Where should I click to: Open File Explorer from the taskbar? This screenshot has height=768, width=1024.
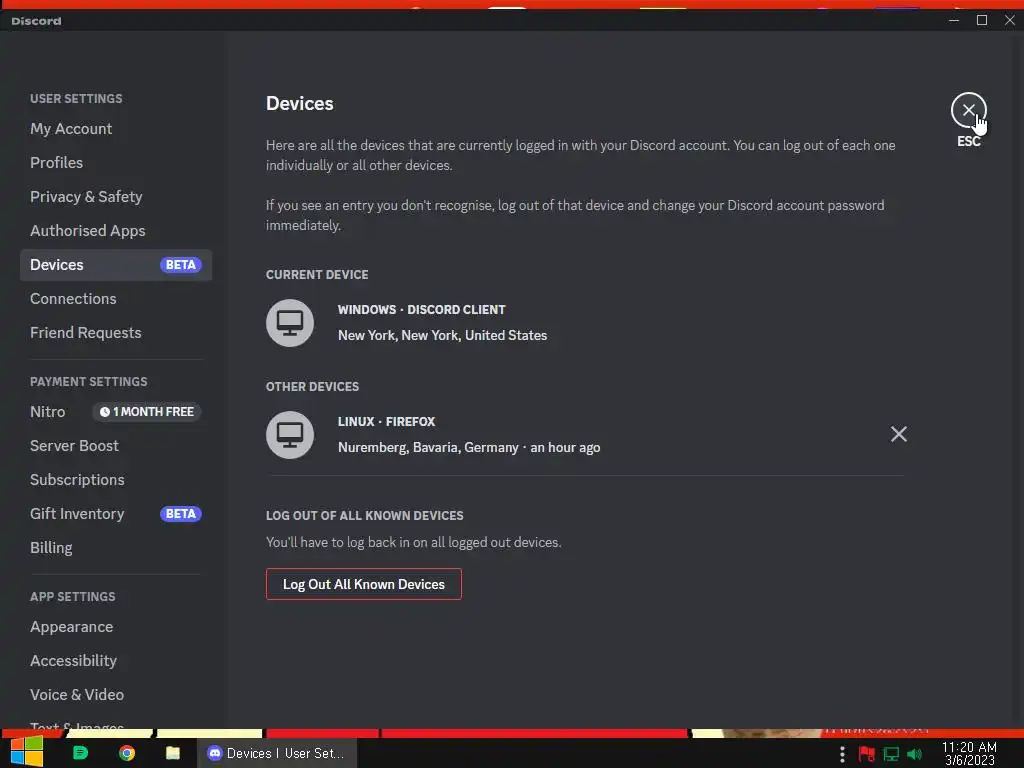172,753
